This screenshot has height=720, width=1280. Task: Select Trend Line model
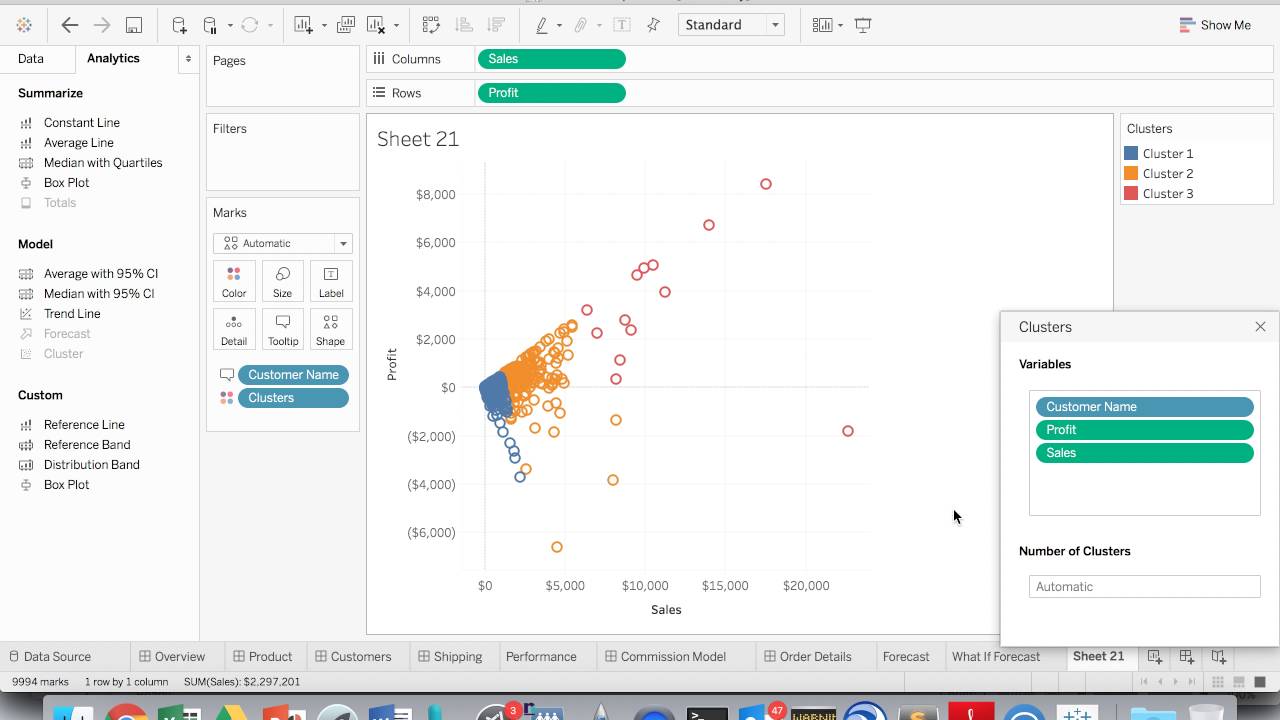72,314
